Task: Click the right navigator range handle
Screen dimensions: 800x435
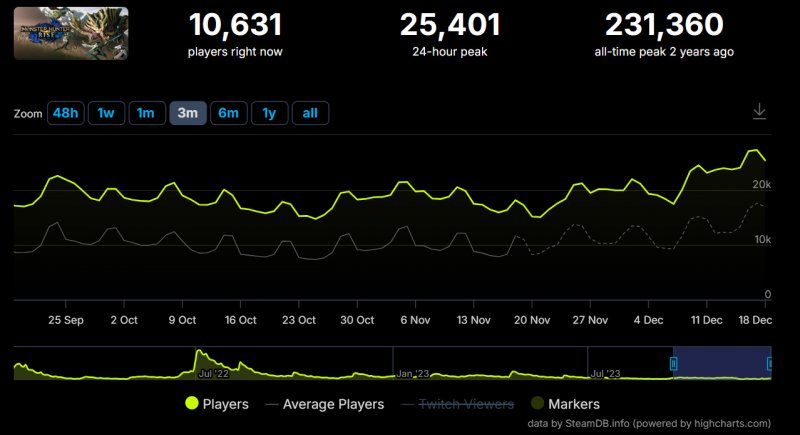Action: pyautogui.click(x=770, y=363)
